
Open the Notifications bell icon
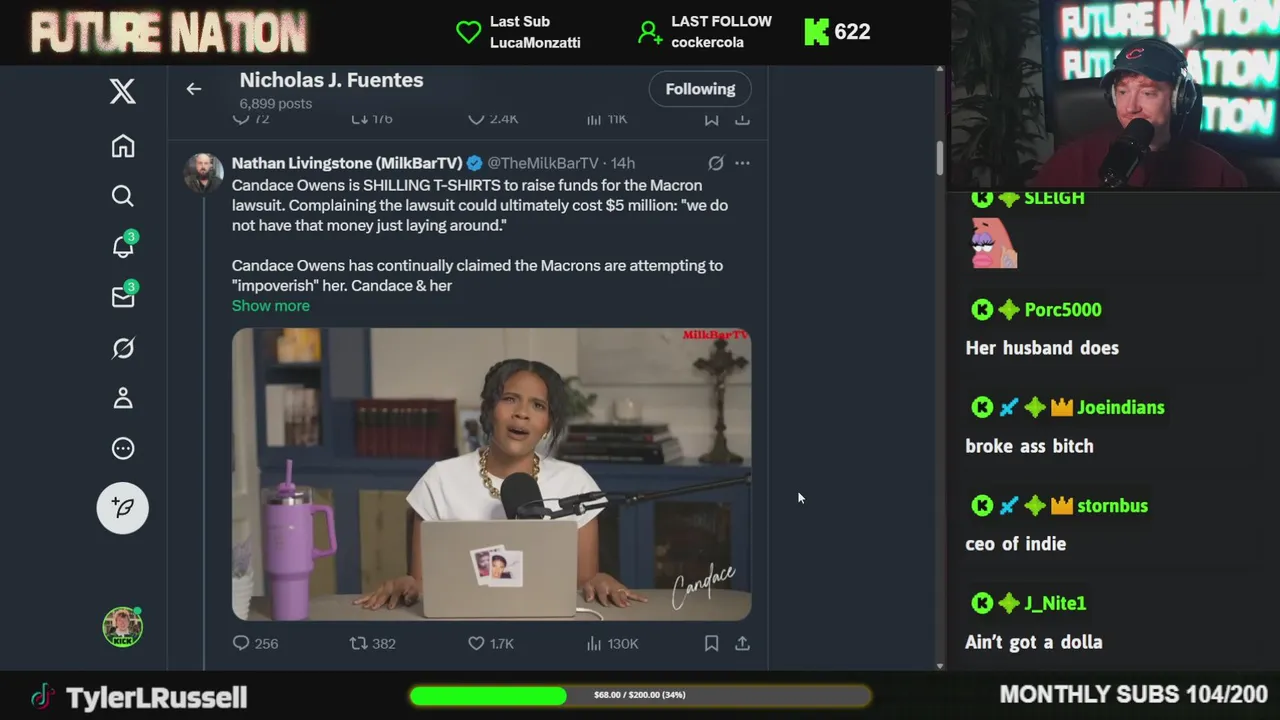click(123, 246)
